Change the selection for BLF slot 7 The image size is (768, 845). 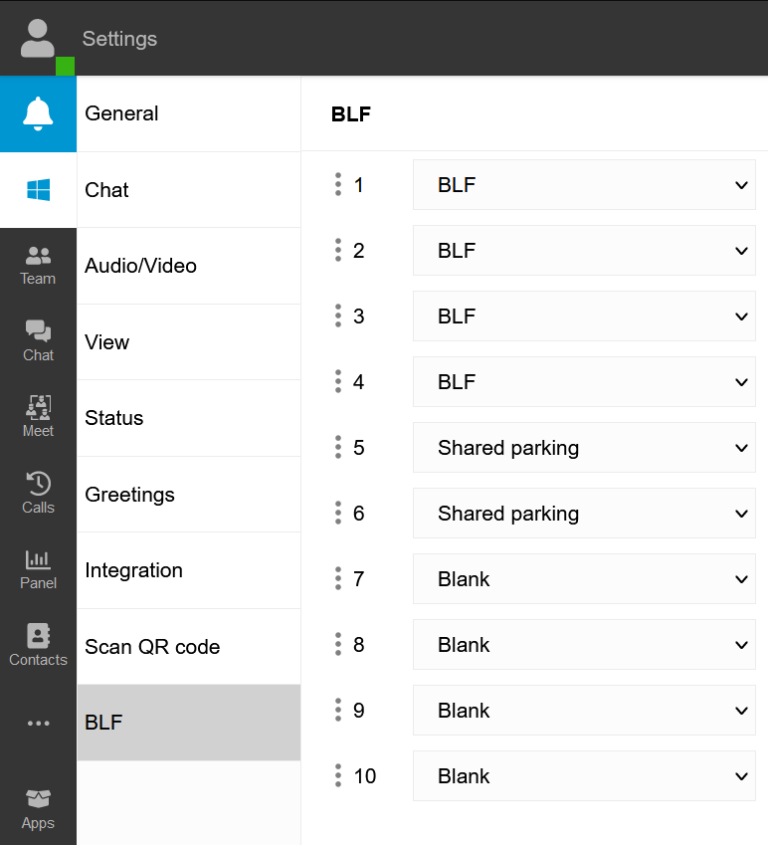click(584, 579)
